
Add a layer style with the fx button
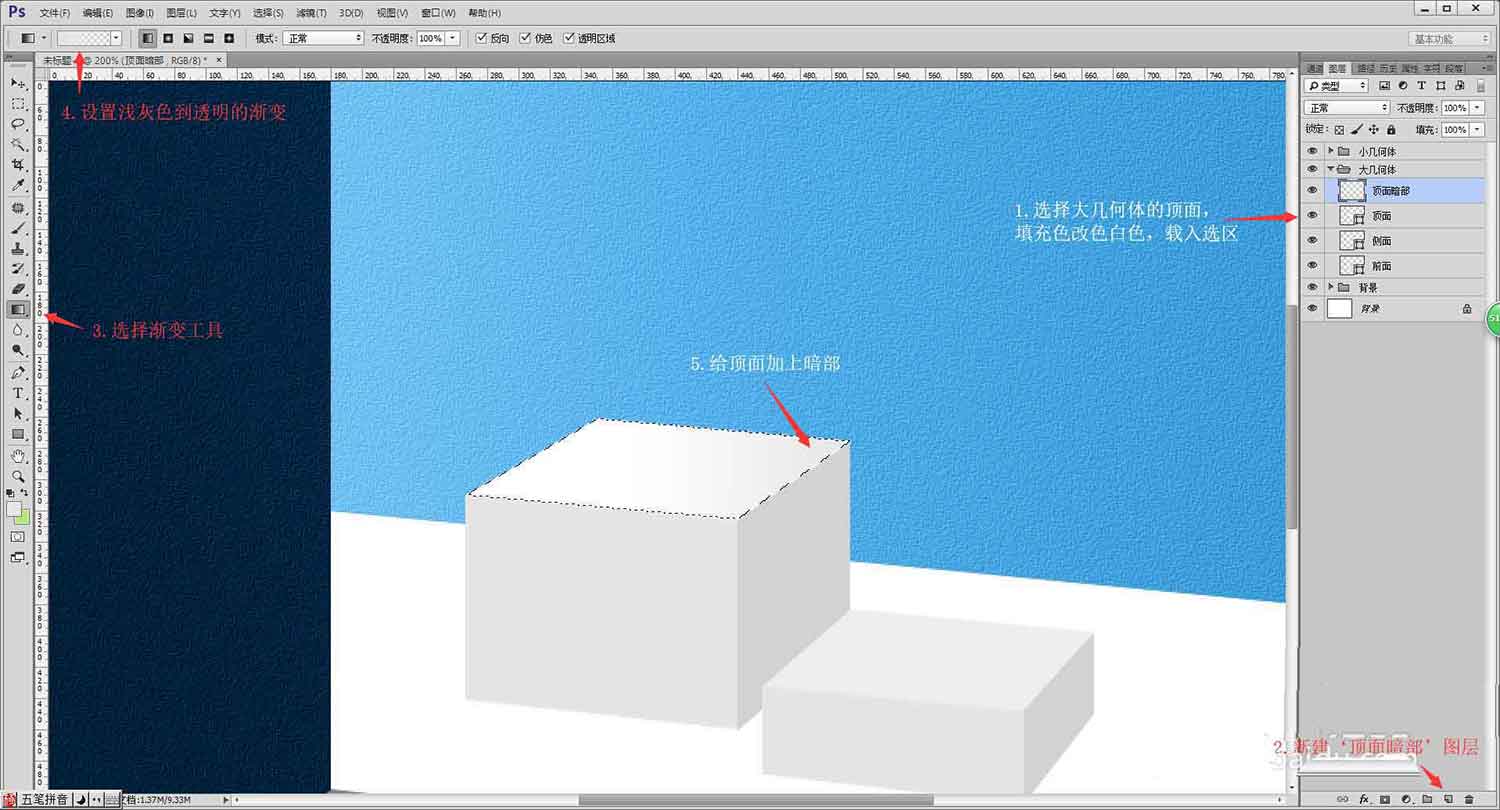click(1364, 799)
